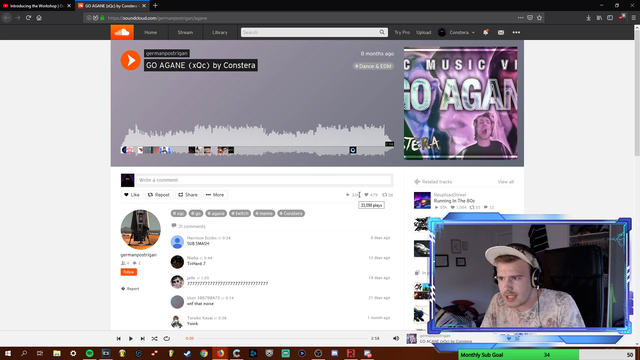Open the Firefox hamburger menu

[633, 18]
